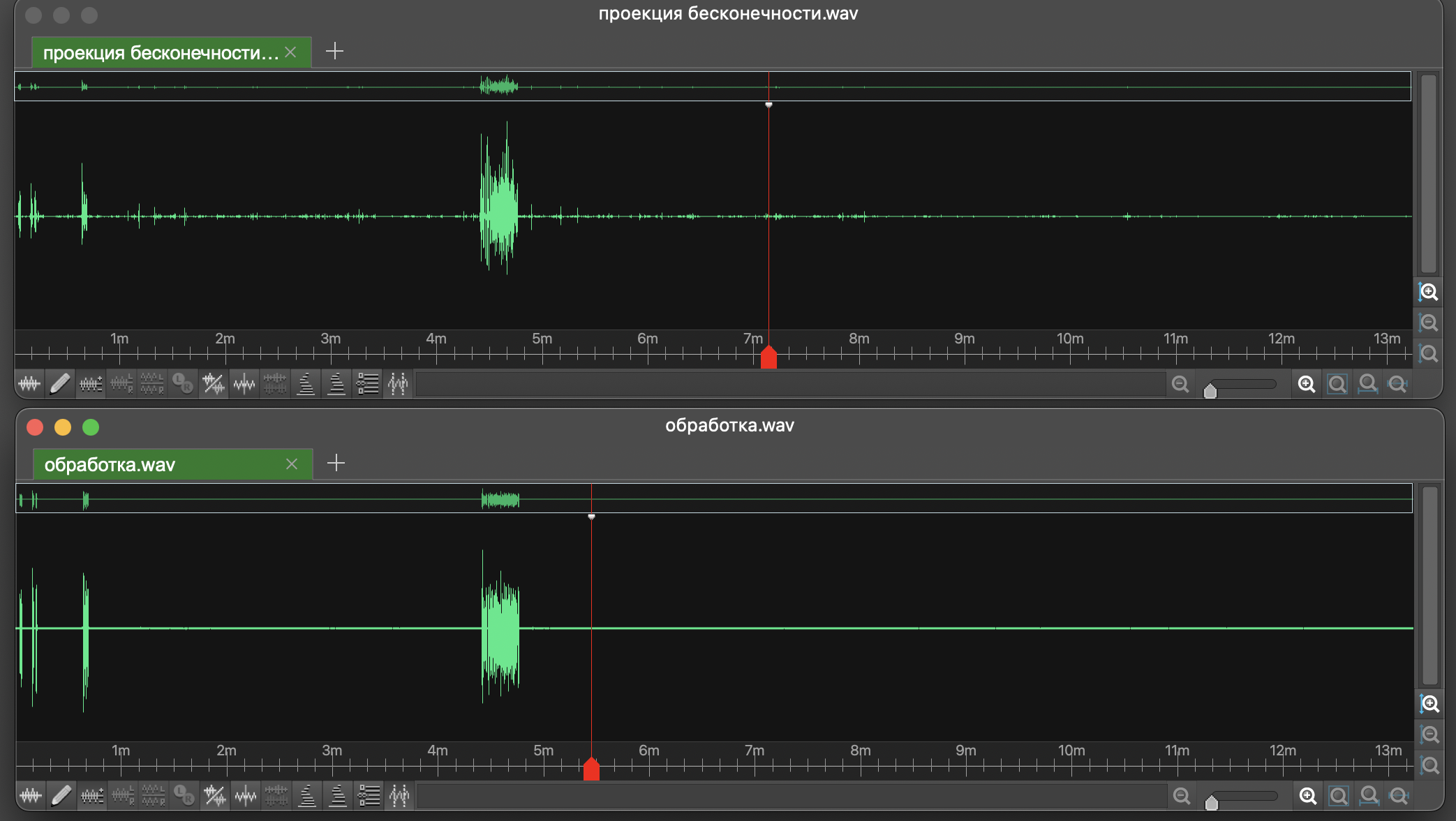
Task: Click dashed-lines waveform icon in обработка.wav window
Action: [x=399, y=796]
